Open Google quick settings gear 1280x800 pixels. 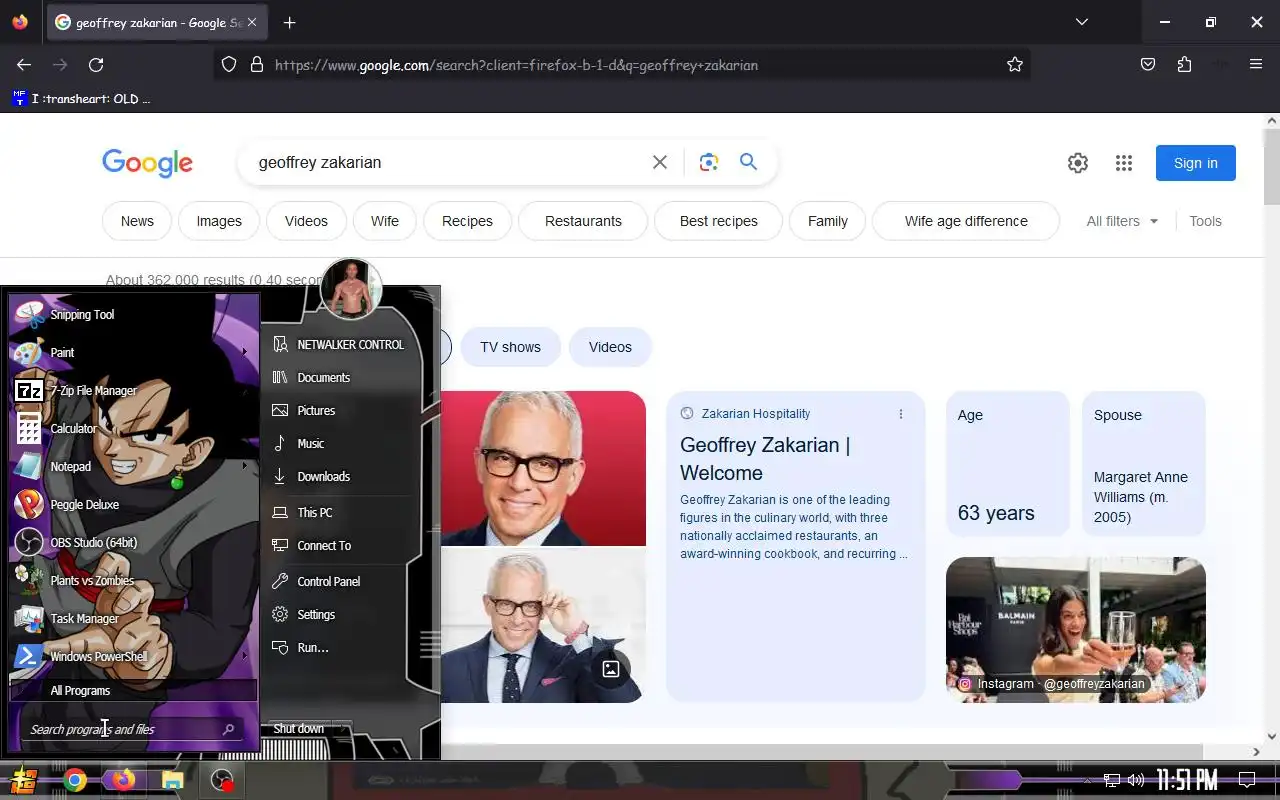tap(1077, 163)
